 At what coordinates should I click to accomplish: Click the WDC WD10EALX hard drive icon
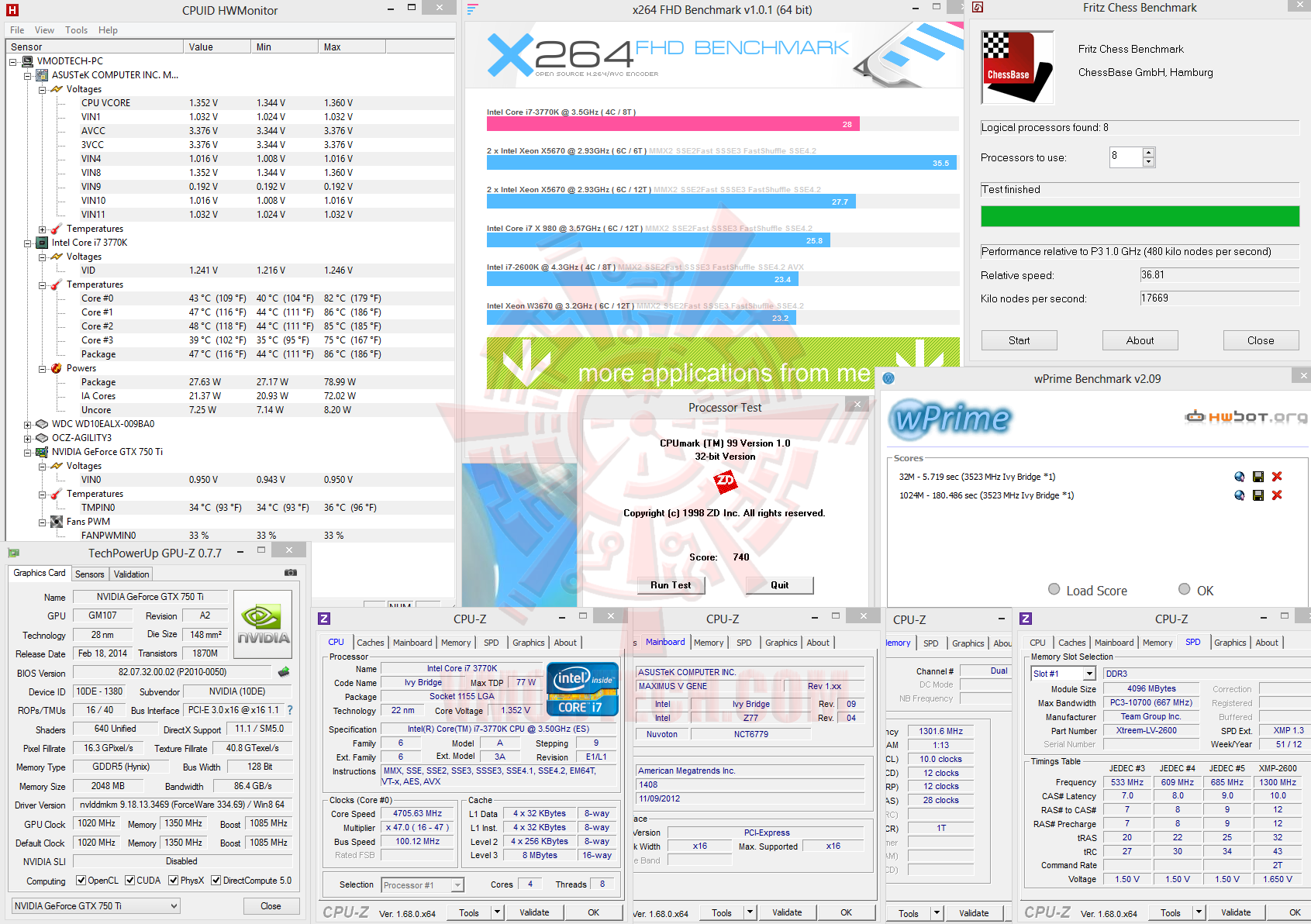tap(42, 424)
